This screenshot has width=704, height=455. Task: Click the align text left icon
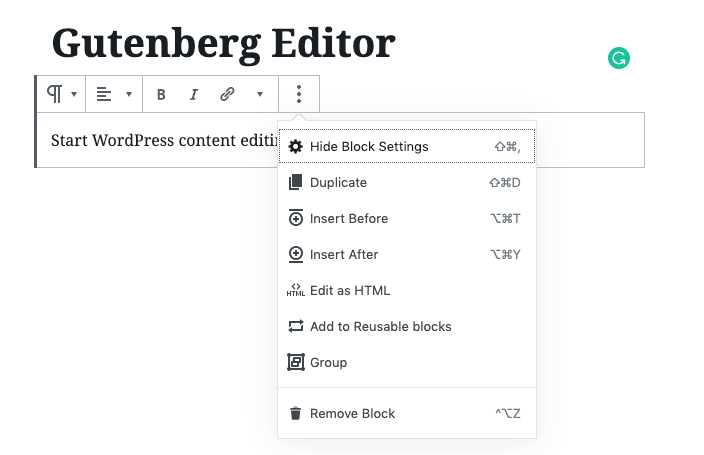pos(104,94)
